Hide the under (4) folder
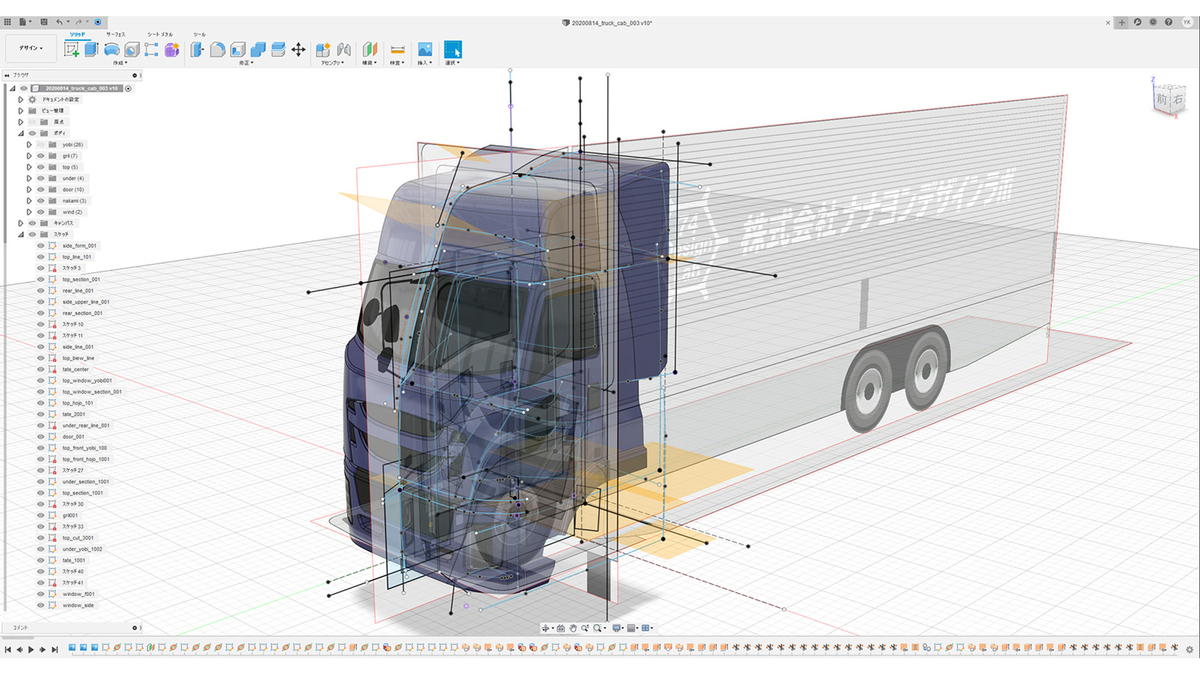This screenshot has height=675, width=1200. (x=41, y=178)
